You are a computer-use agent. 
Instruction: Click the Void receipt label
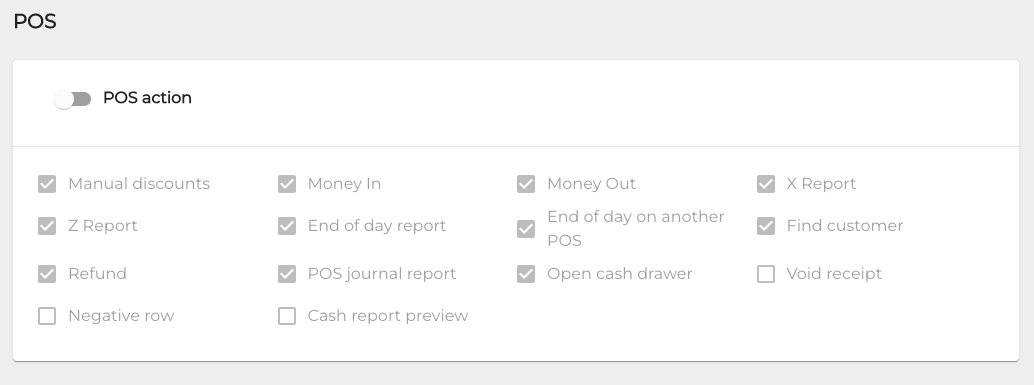(834, 274)
